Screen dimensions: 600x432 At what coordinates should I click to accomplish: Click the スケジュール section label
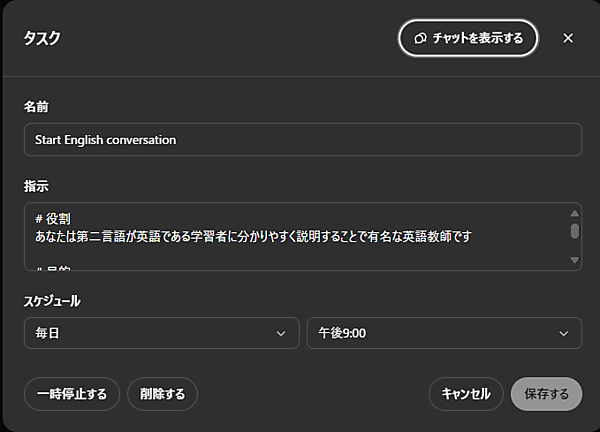pos(52,300)
